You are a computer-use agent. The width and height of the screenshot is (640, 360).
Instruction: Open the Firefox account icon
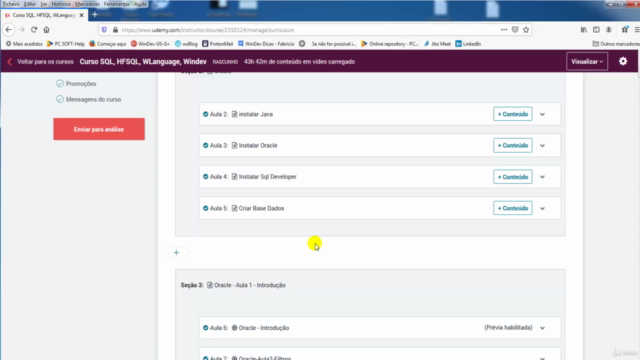pyautogui.click(x=609, y=29)
